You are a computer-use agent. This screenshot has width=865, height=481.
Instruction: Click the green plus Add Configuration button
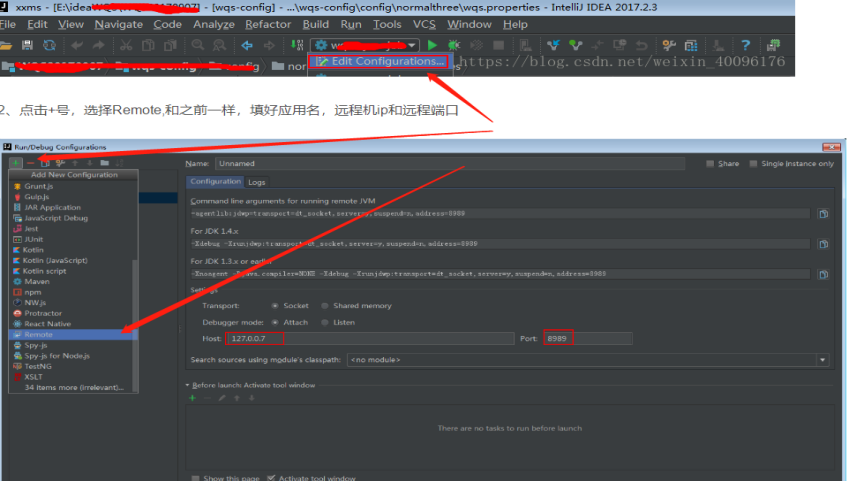coord(16,163)
